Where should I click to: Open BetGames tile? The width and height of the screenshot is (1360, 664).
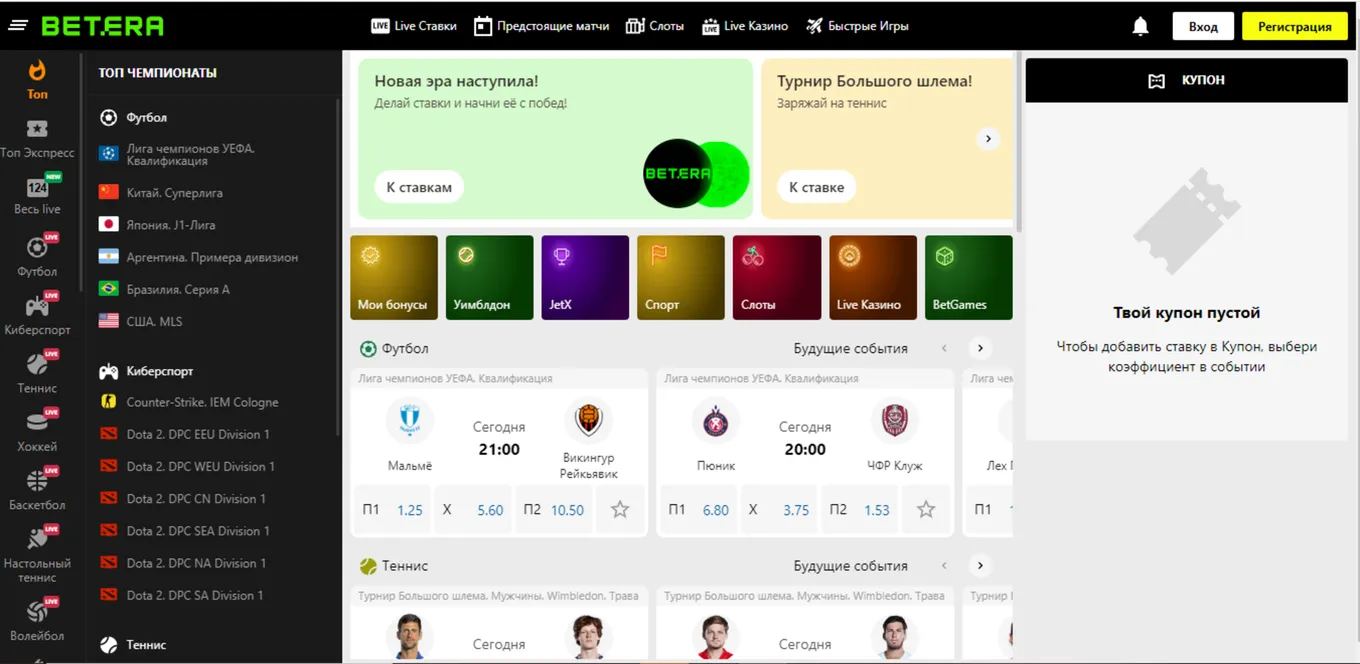(x=968, y=278)
